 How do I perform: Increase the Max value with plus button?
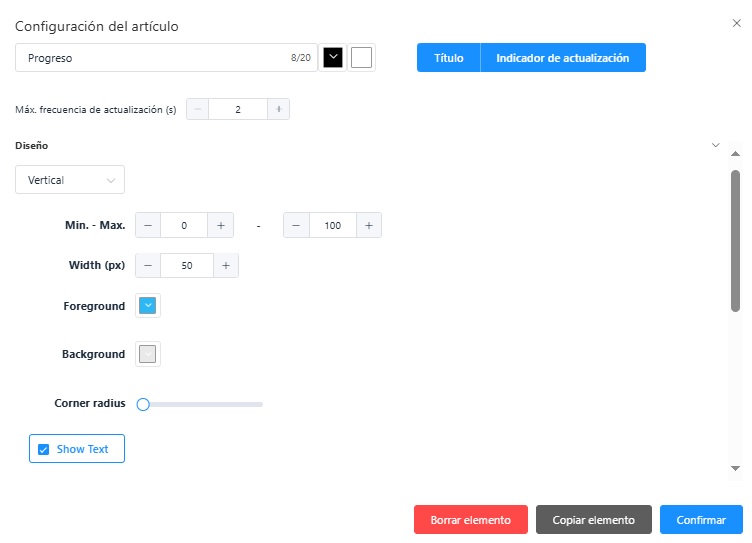coord(368,226)
